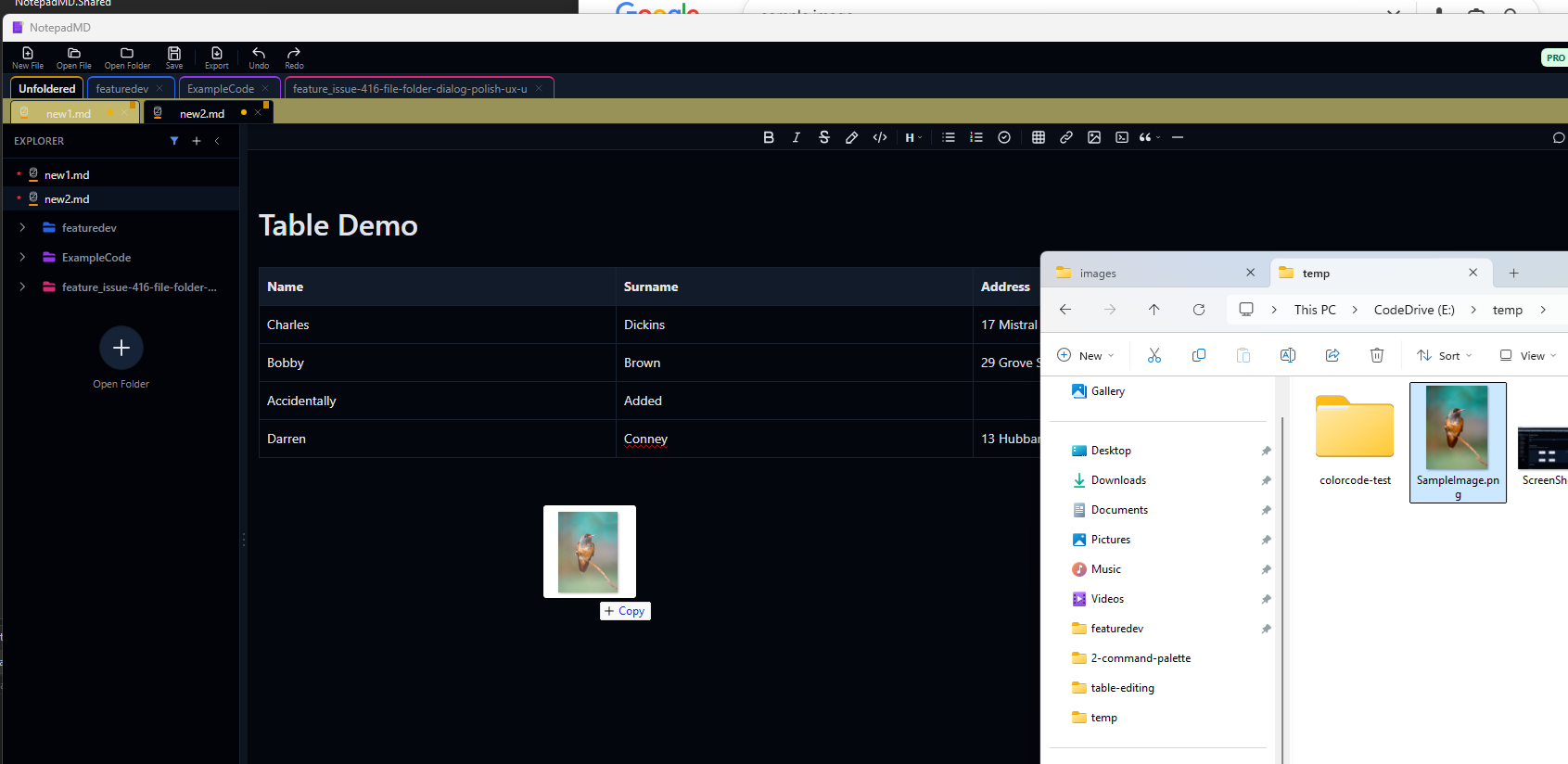
Task: Insert a numbered list
Action: [x=976, y=137]
